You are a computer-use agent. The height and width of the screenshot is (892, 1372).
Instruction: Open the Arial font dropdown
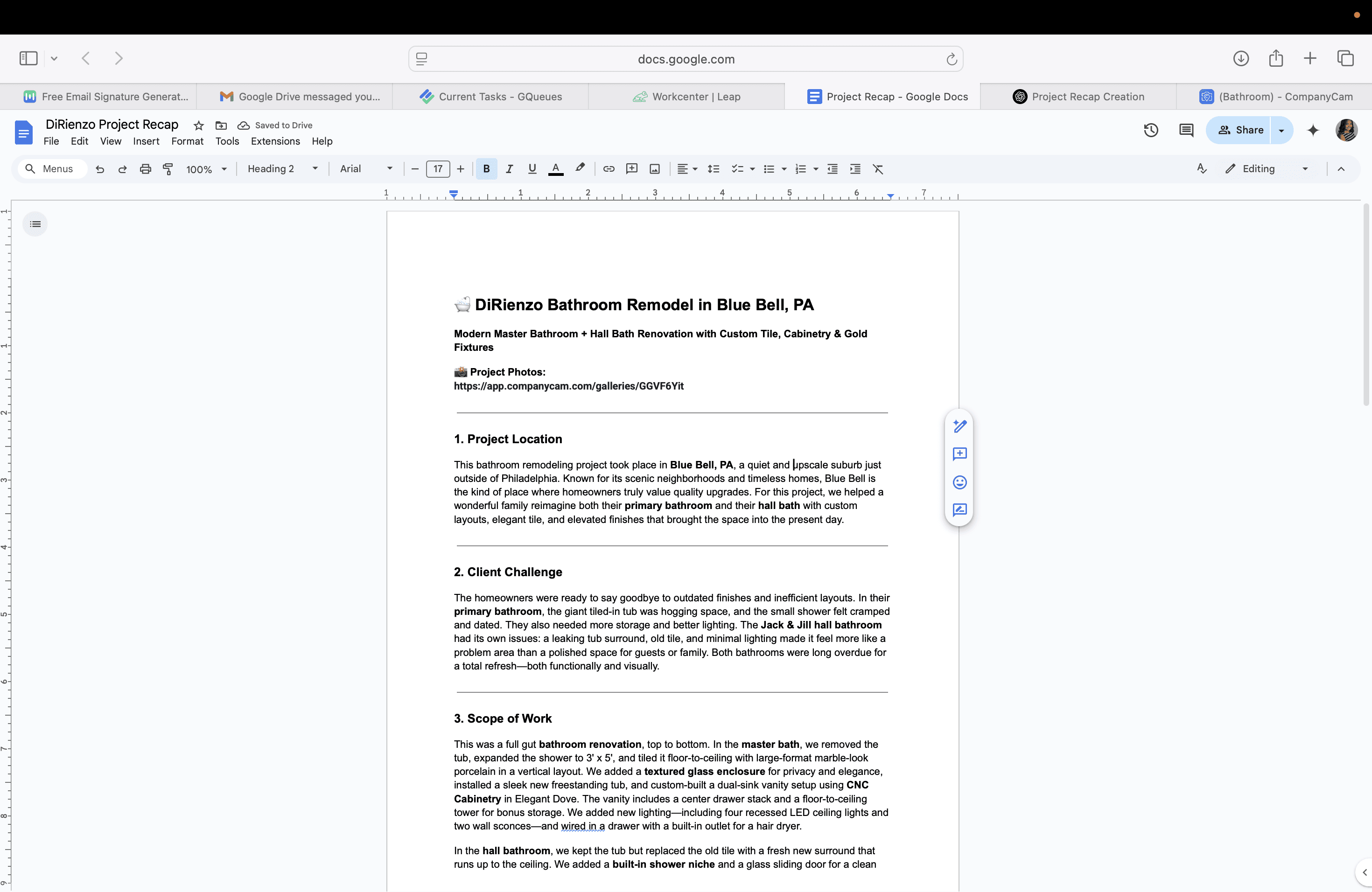(x=366, y=169)
